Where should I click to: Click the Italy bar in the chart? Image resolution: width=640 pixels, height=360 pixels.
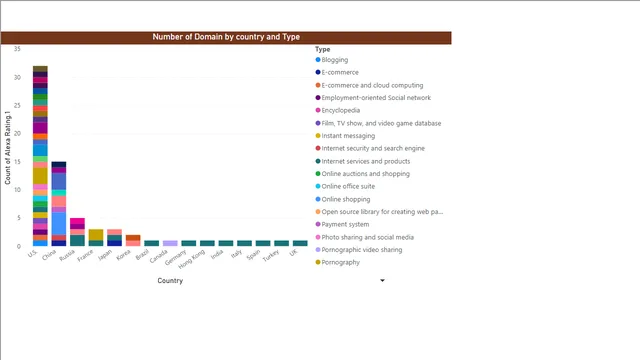click(x=244, y=243)
